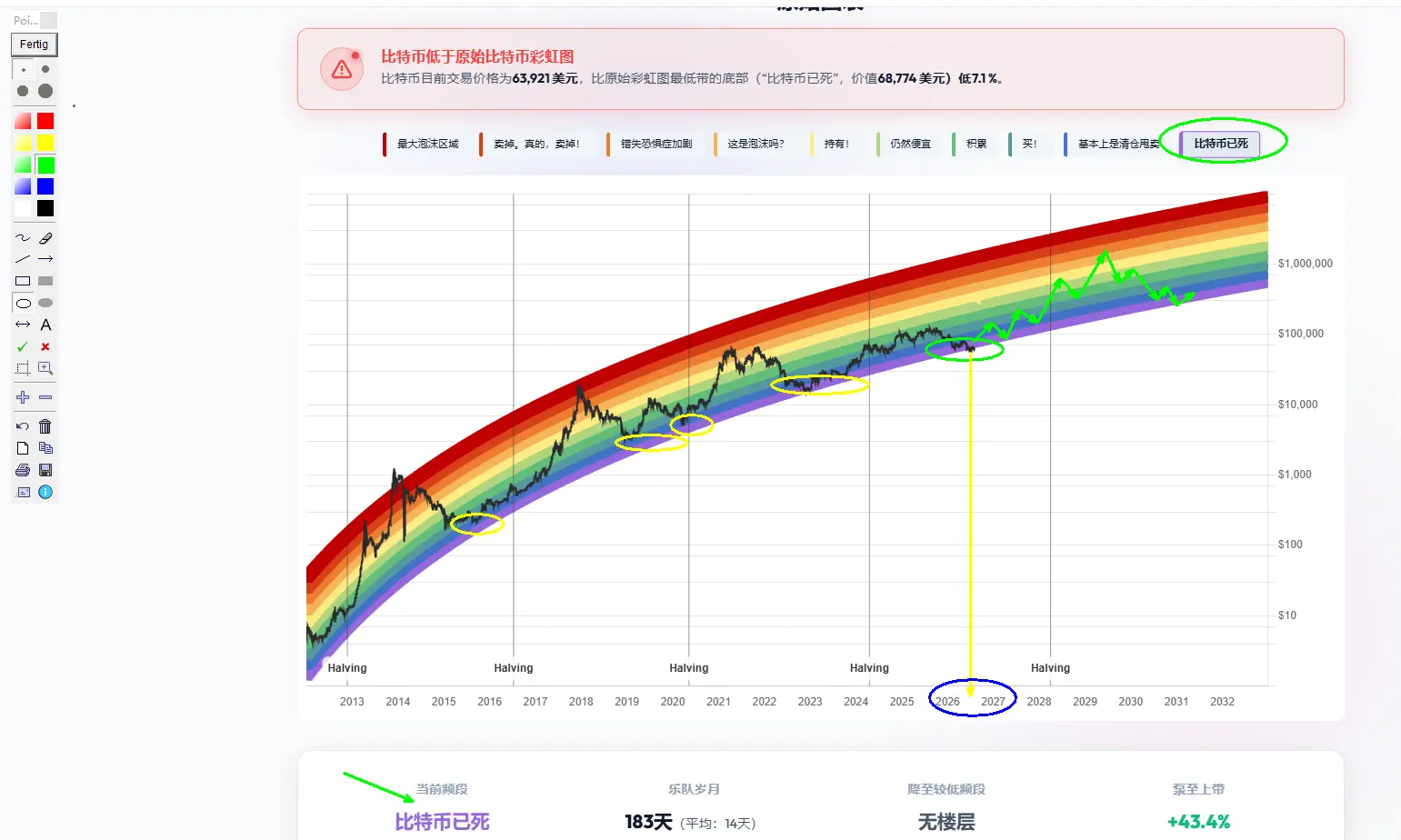Select the magnifier zoom tool

coord(45,368)
